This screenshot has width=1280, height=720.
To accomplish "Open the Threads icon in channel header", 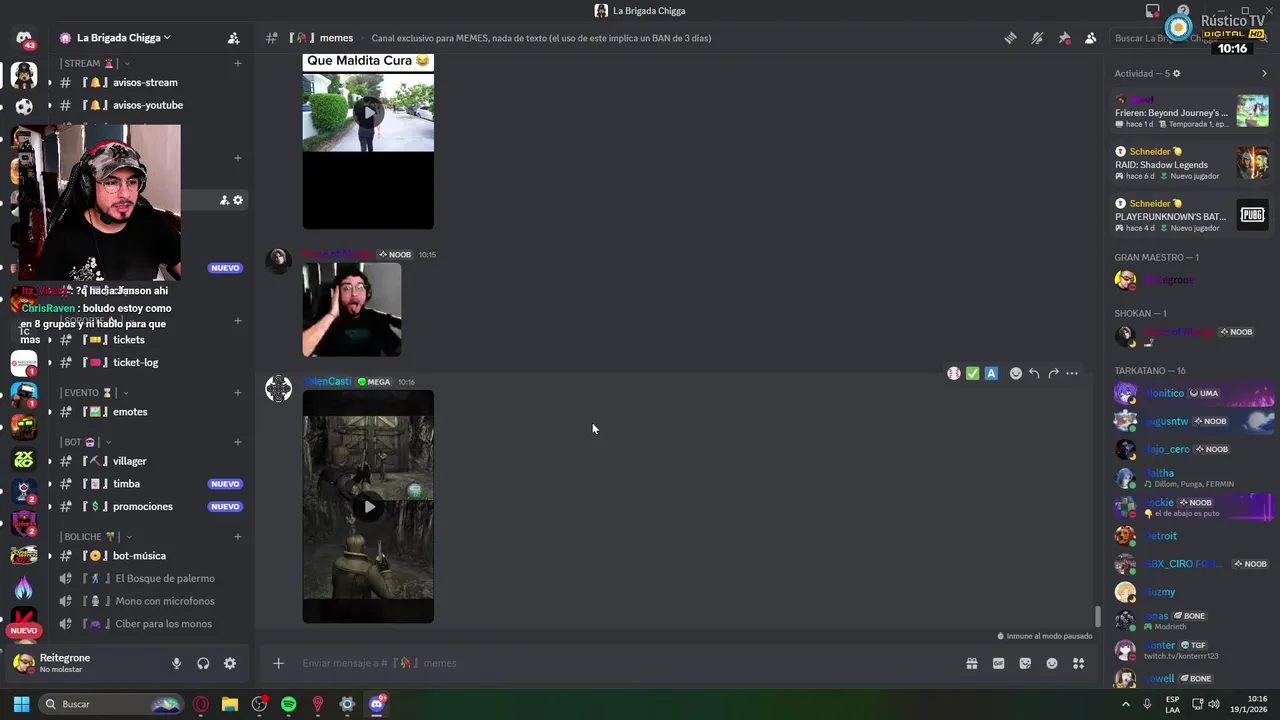I will (x=1011, y=38).
